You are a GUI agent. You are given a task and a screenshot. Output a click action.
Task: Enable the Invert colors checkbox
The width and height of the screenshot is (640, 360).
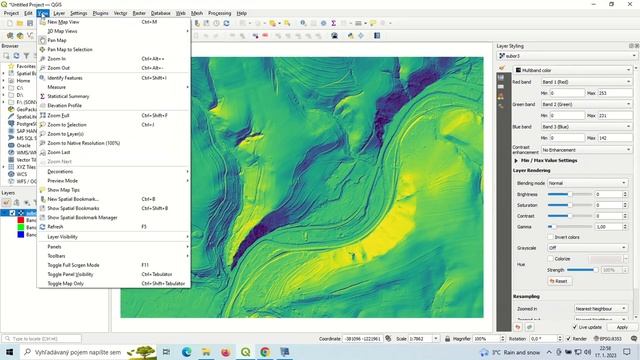[x=550, y=237]
